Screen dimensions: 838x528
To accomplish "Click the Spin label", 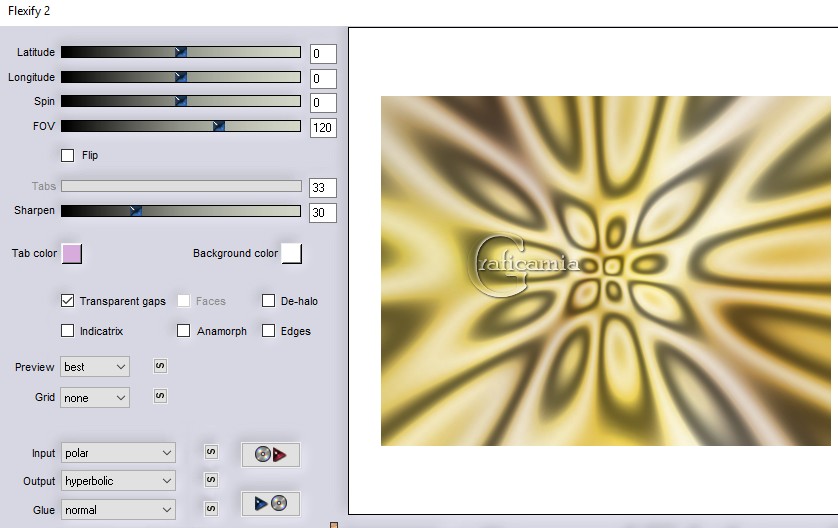I will pos(44,102).
